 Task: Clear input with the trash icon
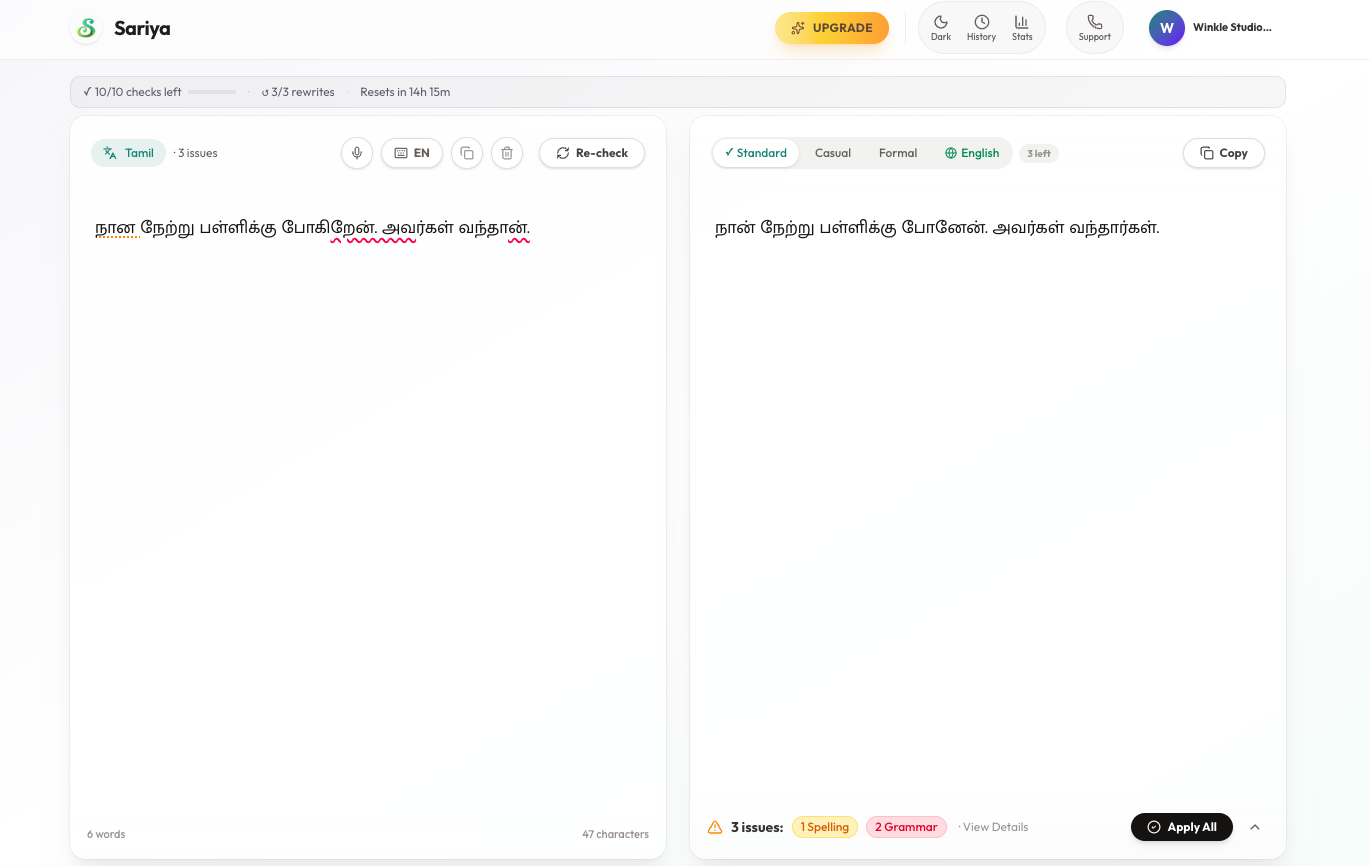pyautogui.click(x=507, y=153)
